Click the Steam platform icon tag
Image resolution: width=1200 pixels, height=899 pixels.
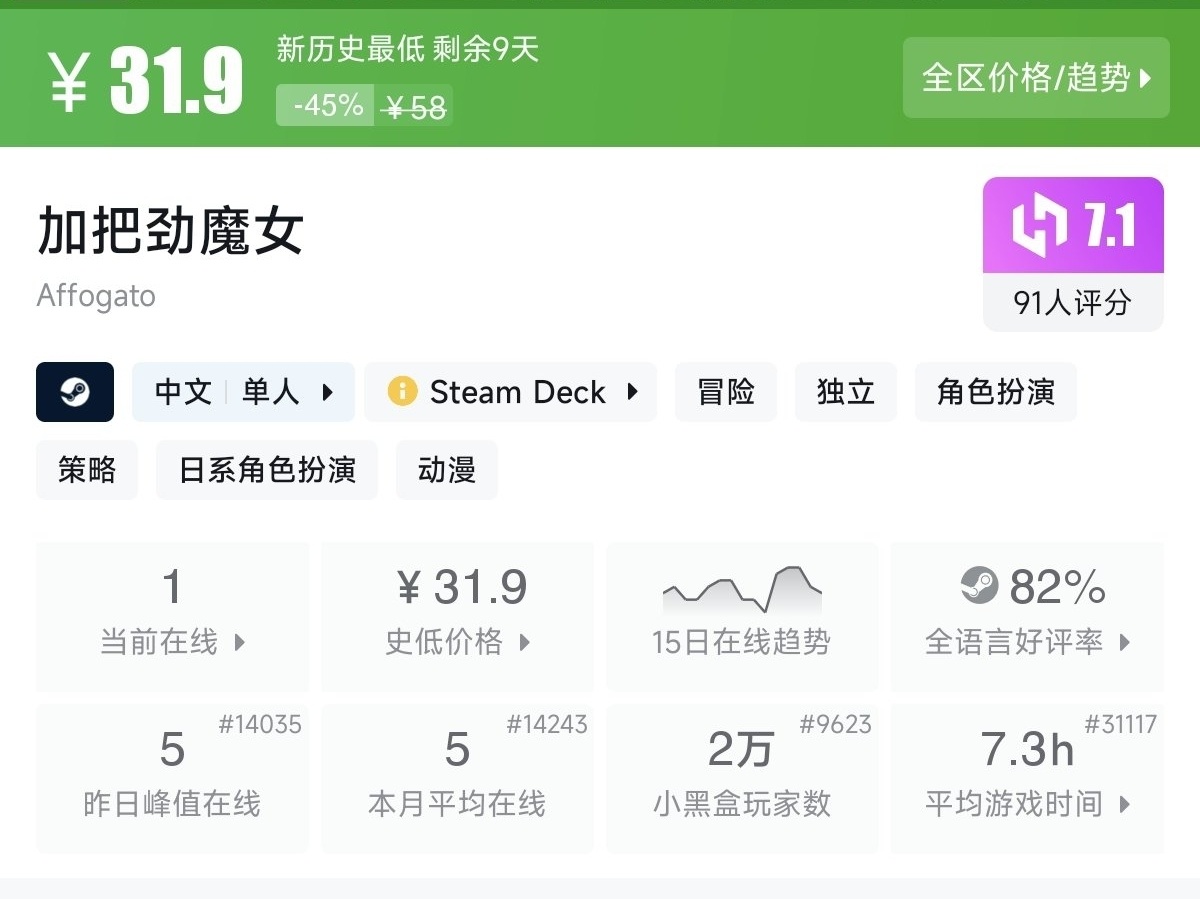pos(75,392)
